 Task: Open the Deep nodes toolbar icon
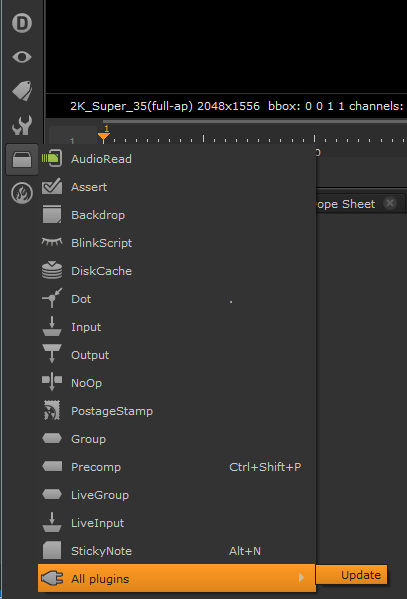22,23
